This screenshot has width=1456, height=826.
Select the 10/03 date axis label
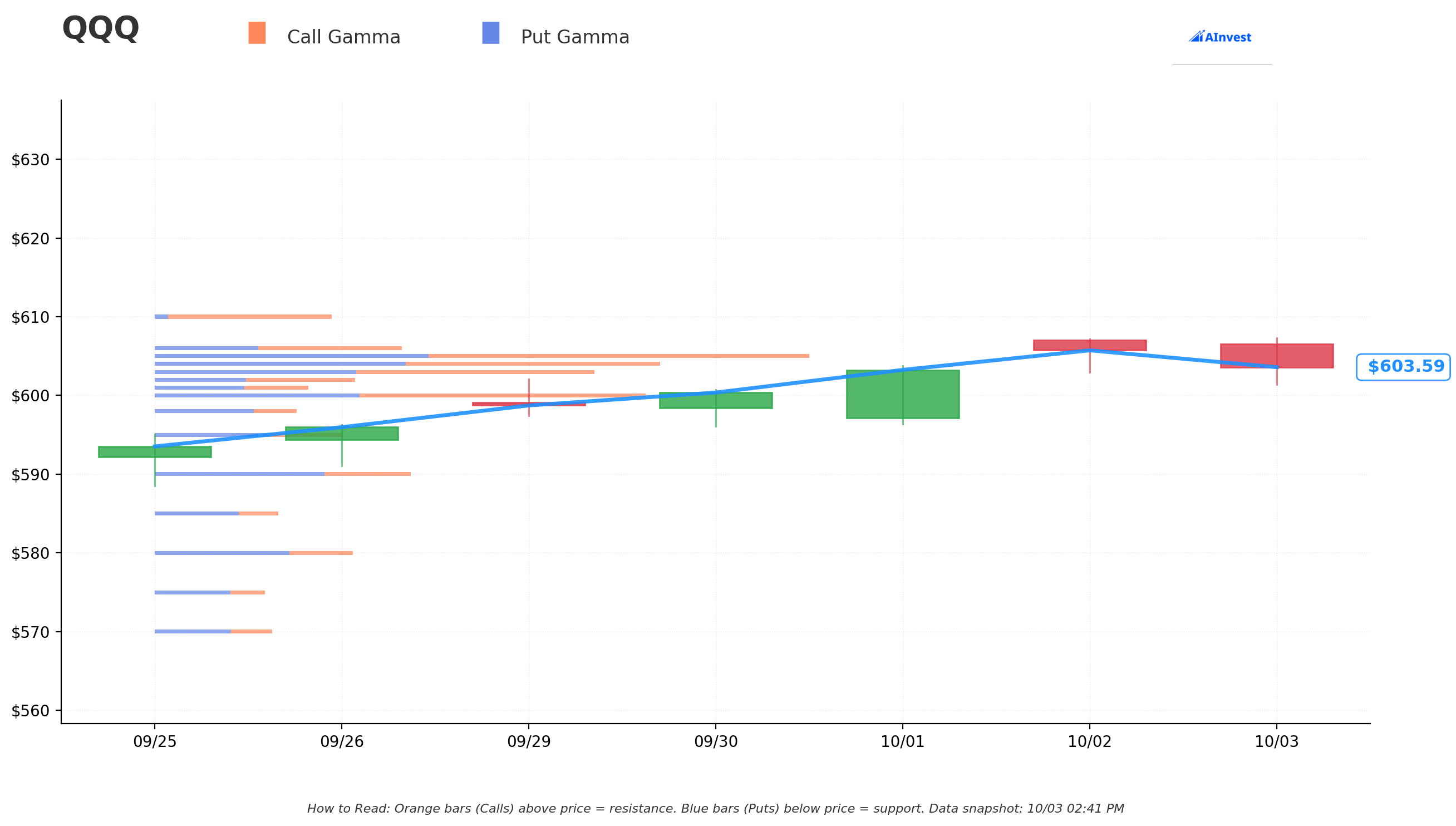click(1277, 741)
